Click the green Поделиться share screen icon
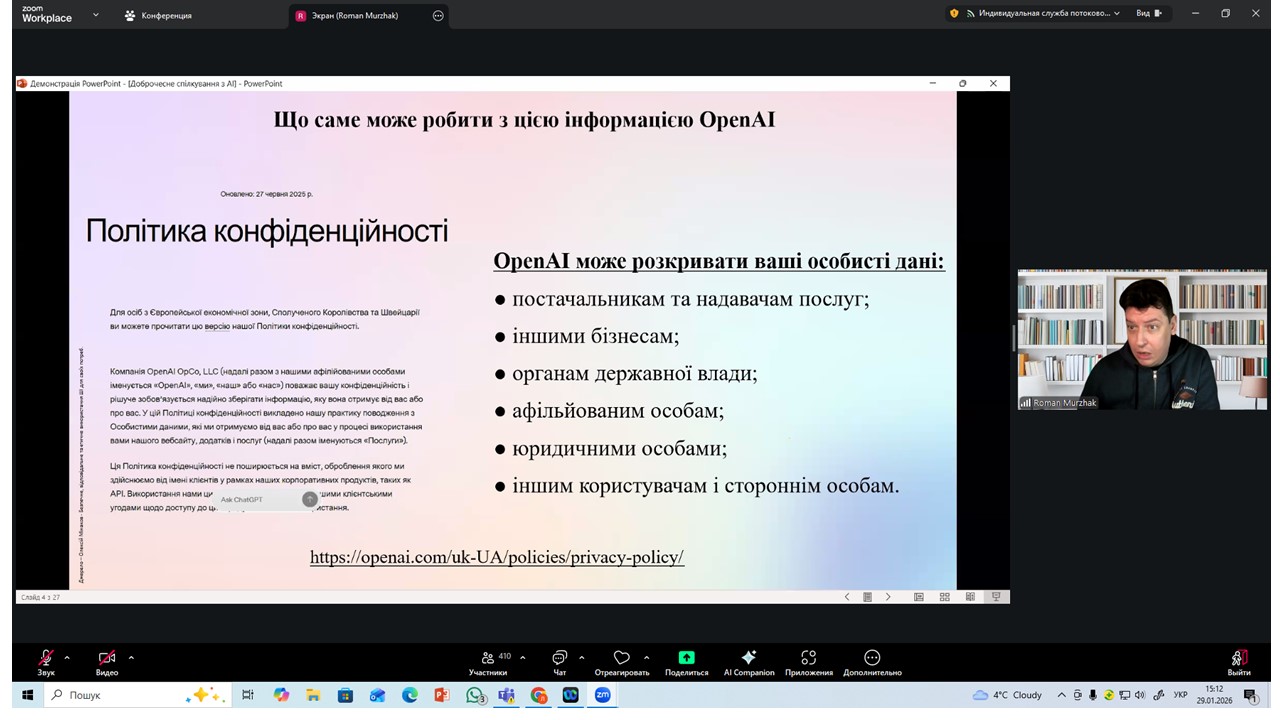1280x720 pixels. tap(686, 658)
